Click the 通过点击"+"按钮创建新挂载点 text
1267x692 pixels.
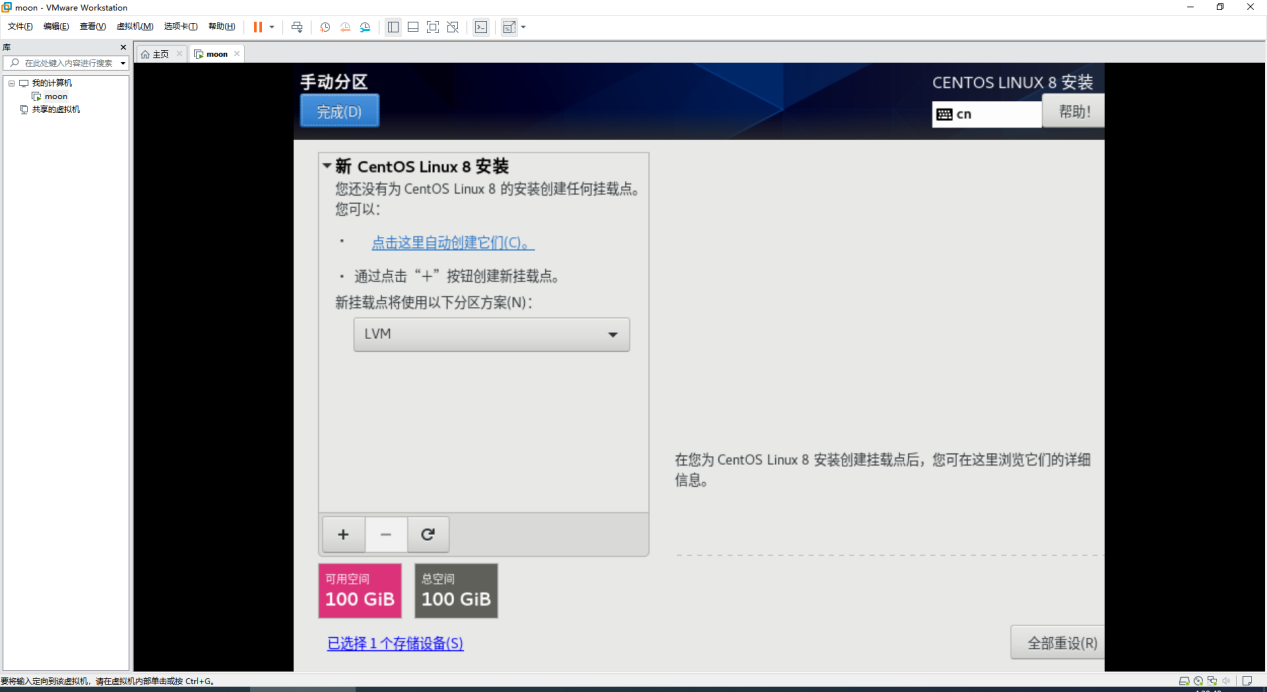(x=456, y=276)
